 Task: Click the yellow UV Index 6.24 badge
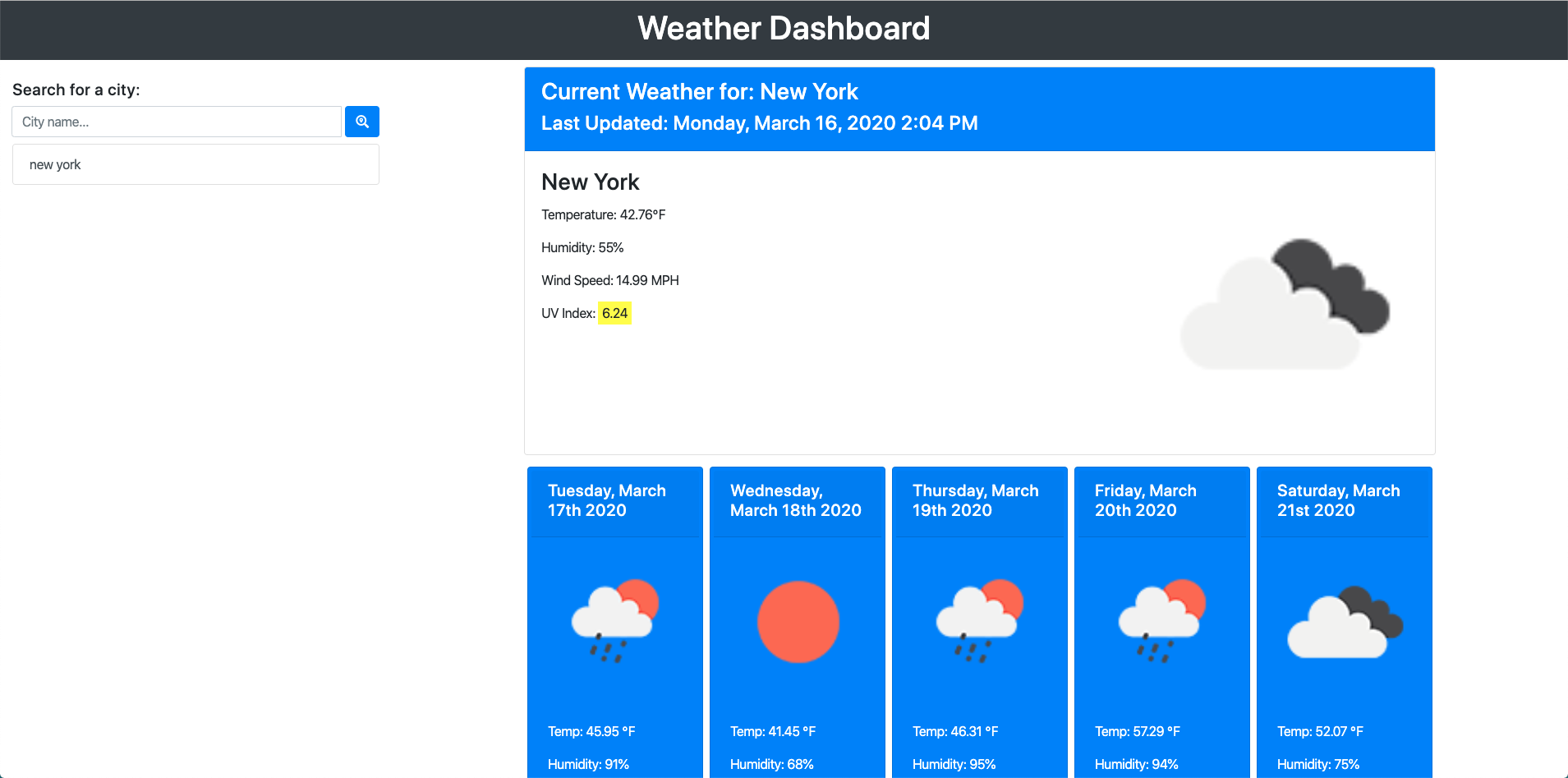(x=614, y=313)
